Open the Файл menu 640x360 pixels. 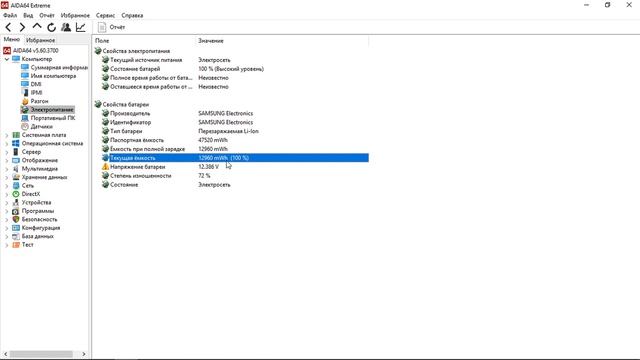tap(10, 15)
